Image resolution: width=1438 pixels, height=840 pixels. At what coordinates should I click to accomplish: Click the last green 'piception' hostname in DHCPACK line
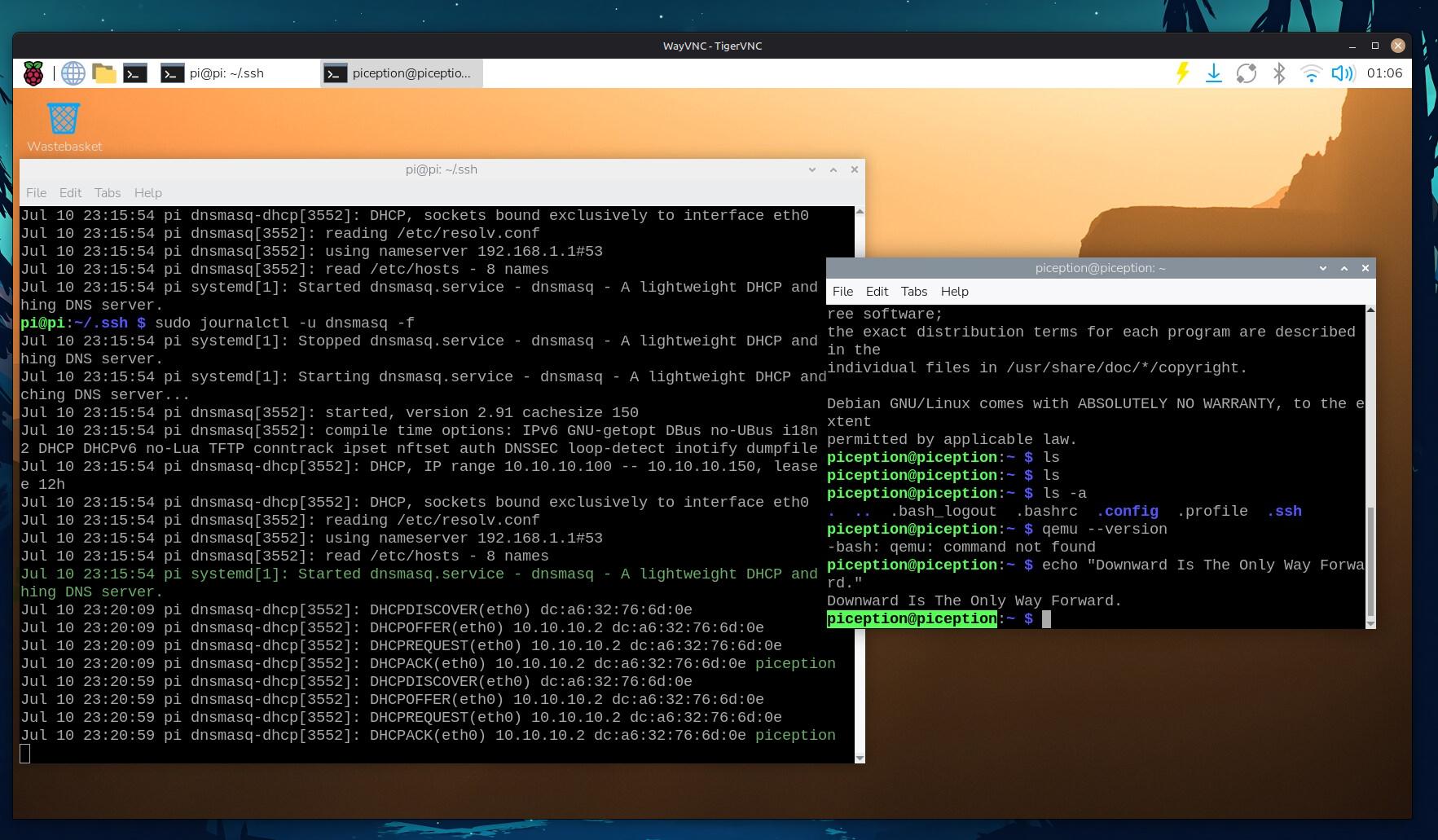[x=795, y=735]
